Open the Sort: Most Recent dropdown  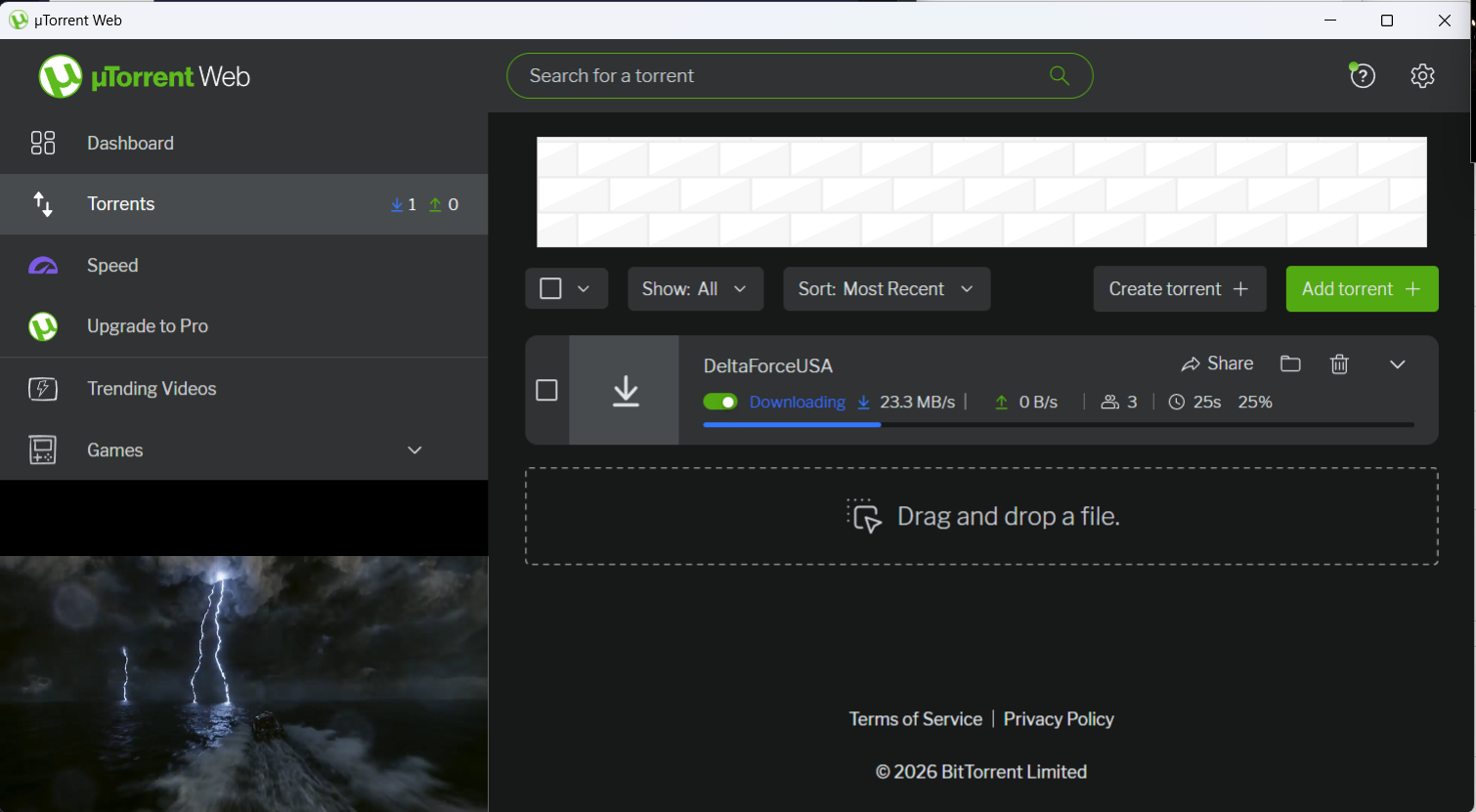887,289
